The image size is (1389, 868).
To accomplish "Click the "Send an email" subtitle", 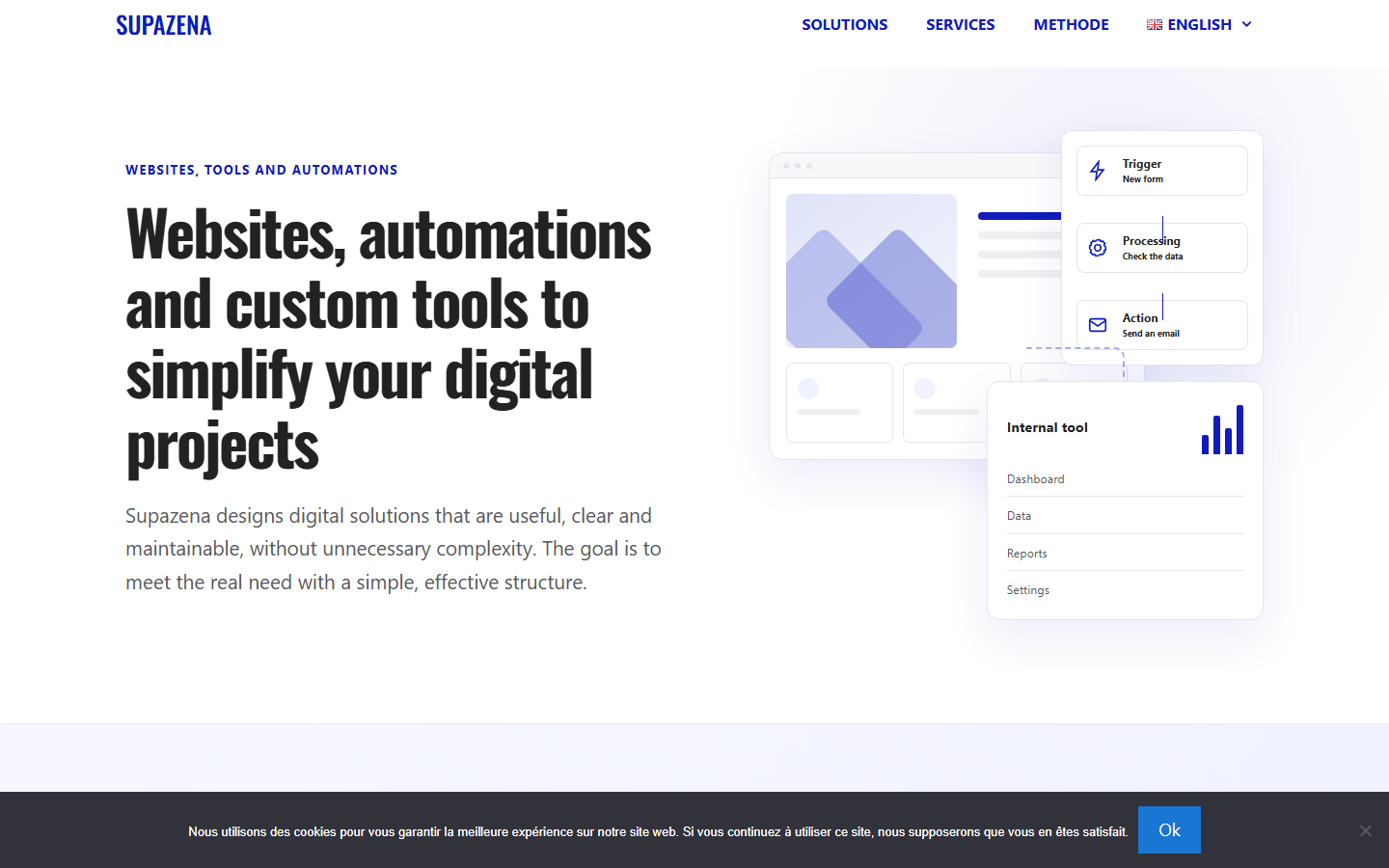I will 1151,334.
